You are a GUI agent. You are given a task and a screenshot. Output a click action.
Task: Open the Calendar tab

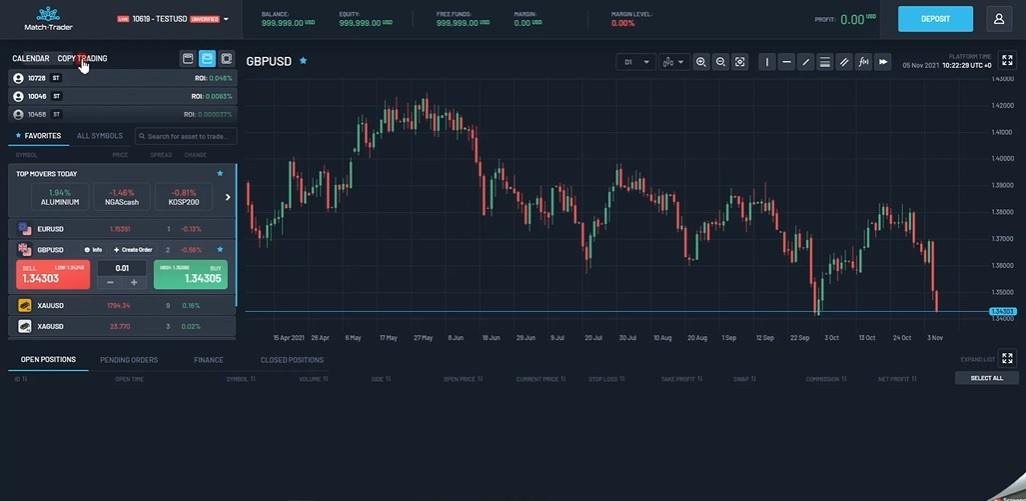pos(31,58)
